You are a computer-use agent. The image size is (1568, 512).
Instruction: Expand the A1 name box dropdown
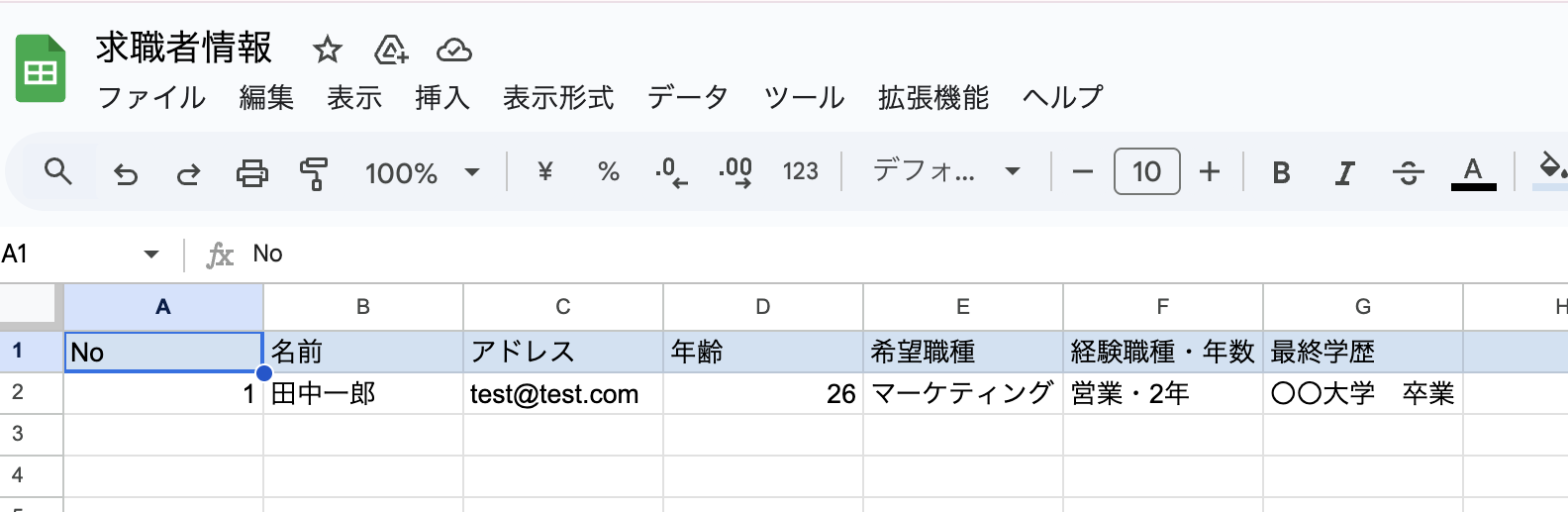(x=151, y=255)
